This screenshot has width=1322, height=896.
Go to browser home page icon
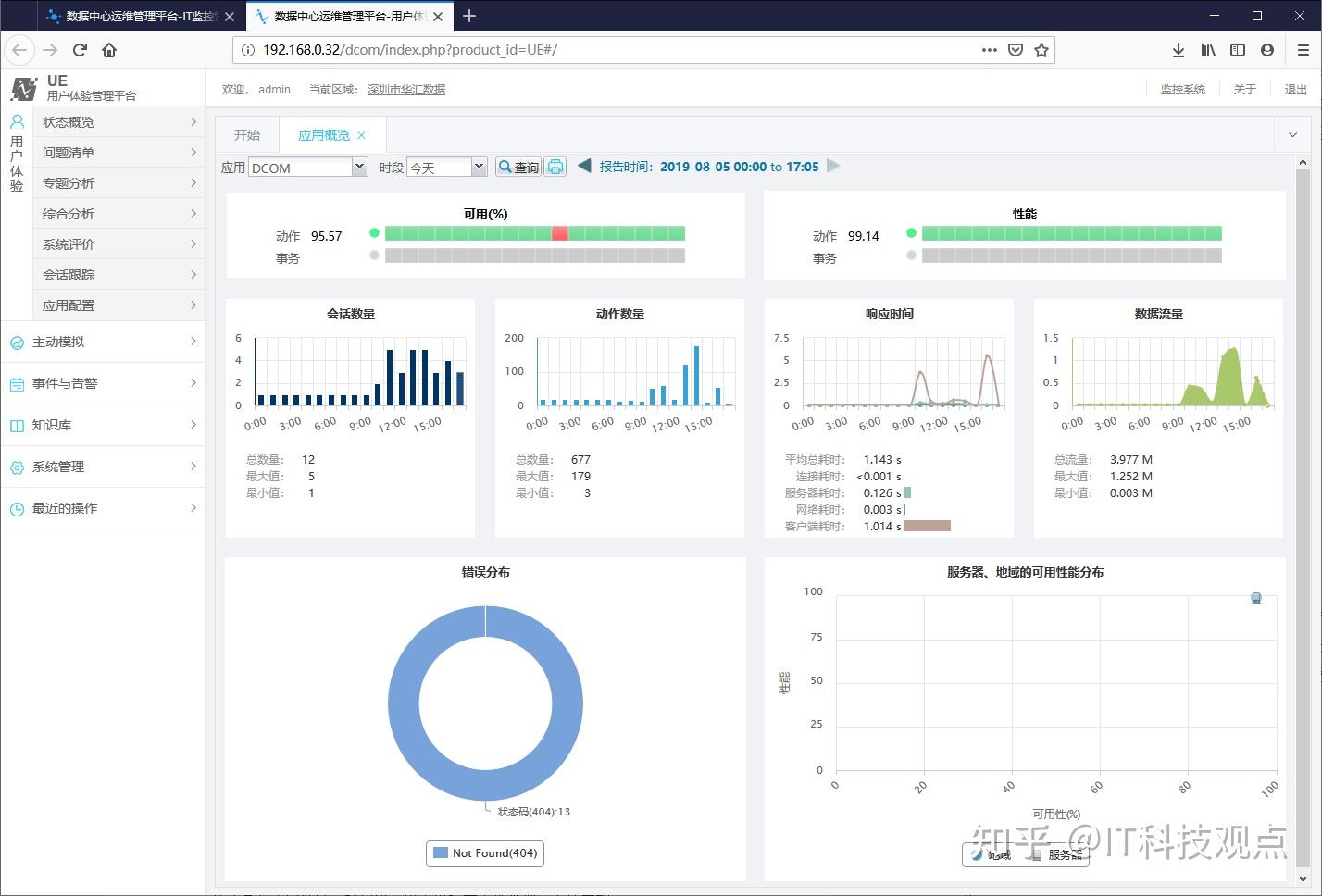109,50
